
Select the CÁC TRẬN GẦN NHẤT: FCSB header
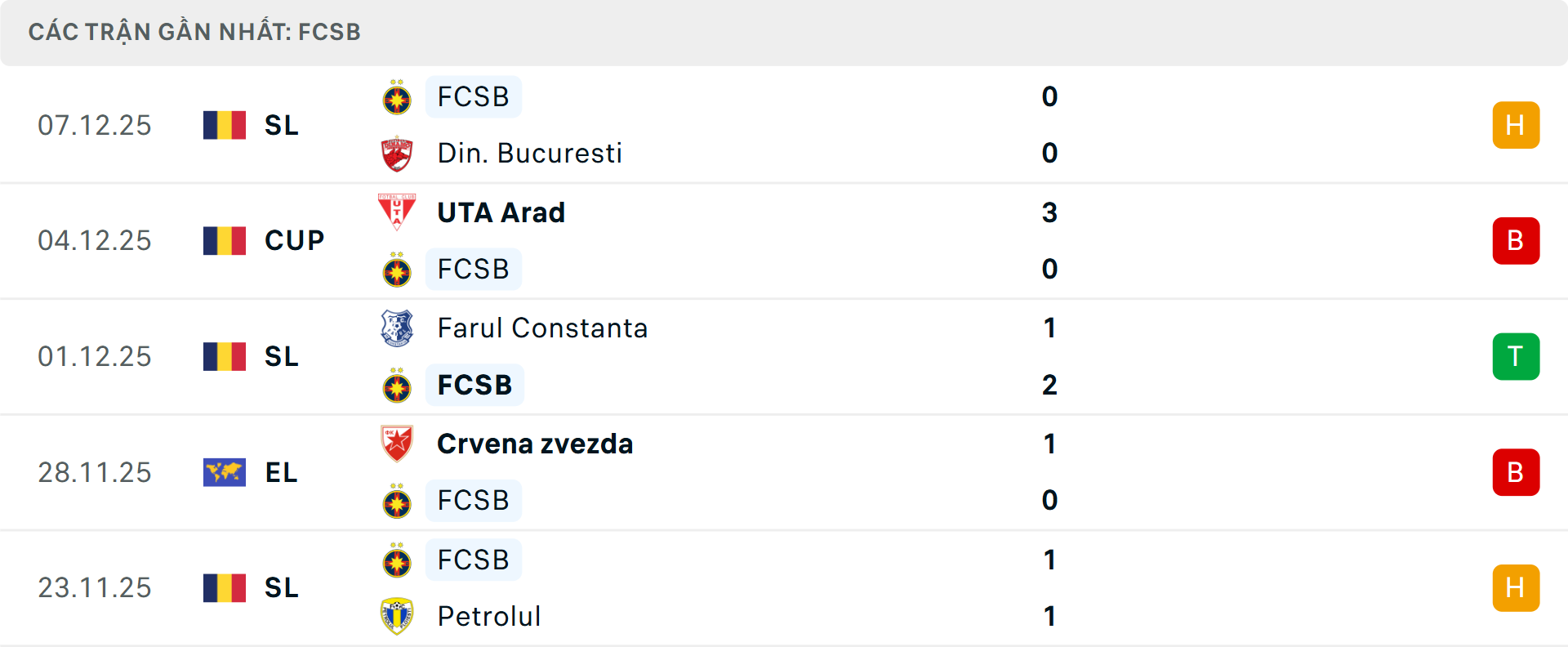click(194, 32)
